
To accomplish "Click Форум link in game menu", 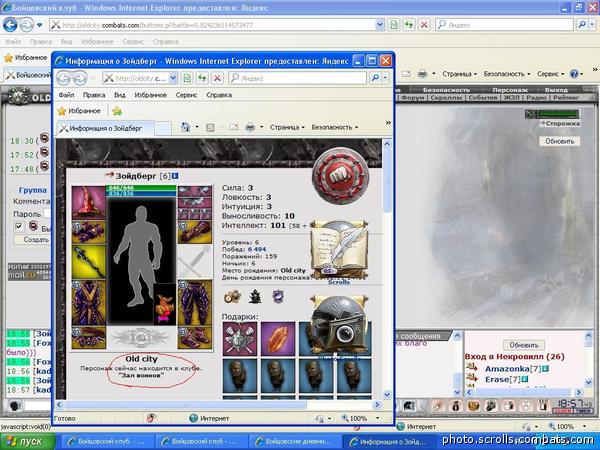I will (413, 98).
